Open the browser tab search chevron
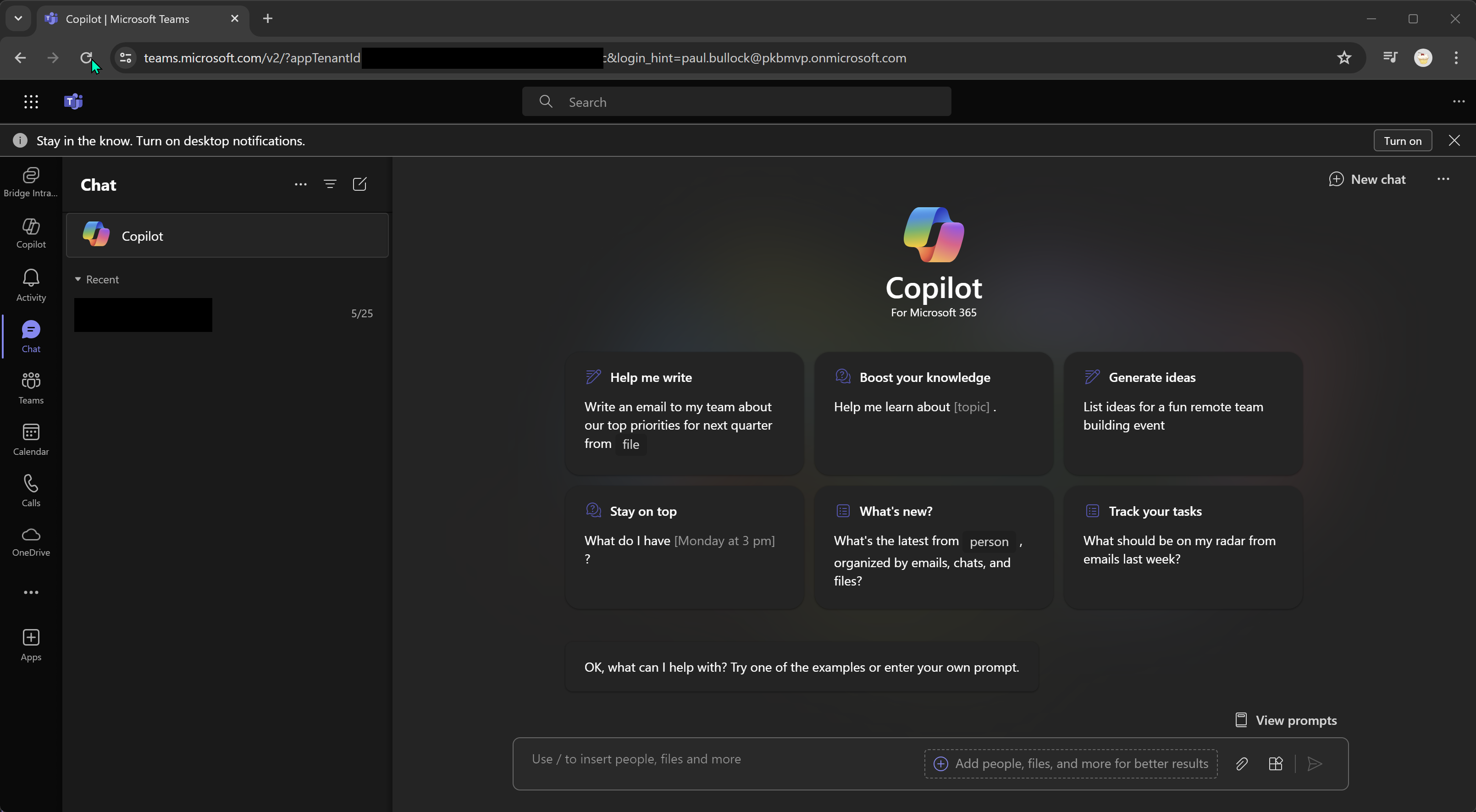This screenshot has height=812, width=1476. click(18, 18)
